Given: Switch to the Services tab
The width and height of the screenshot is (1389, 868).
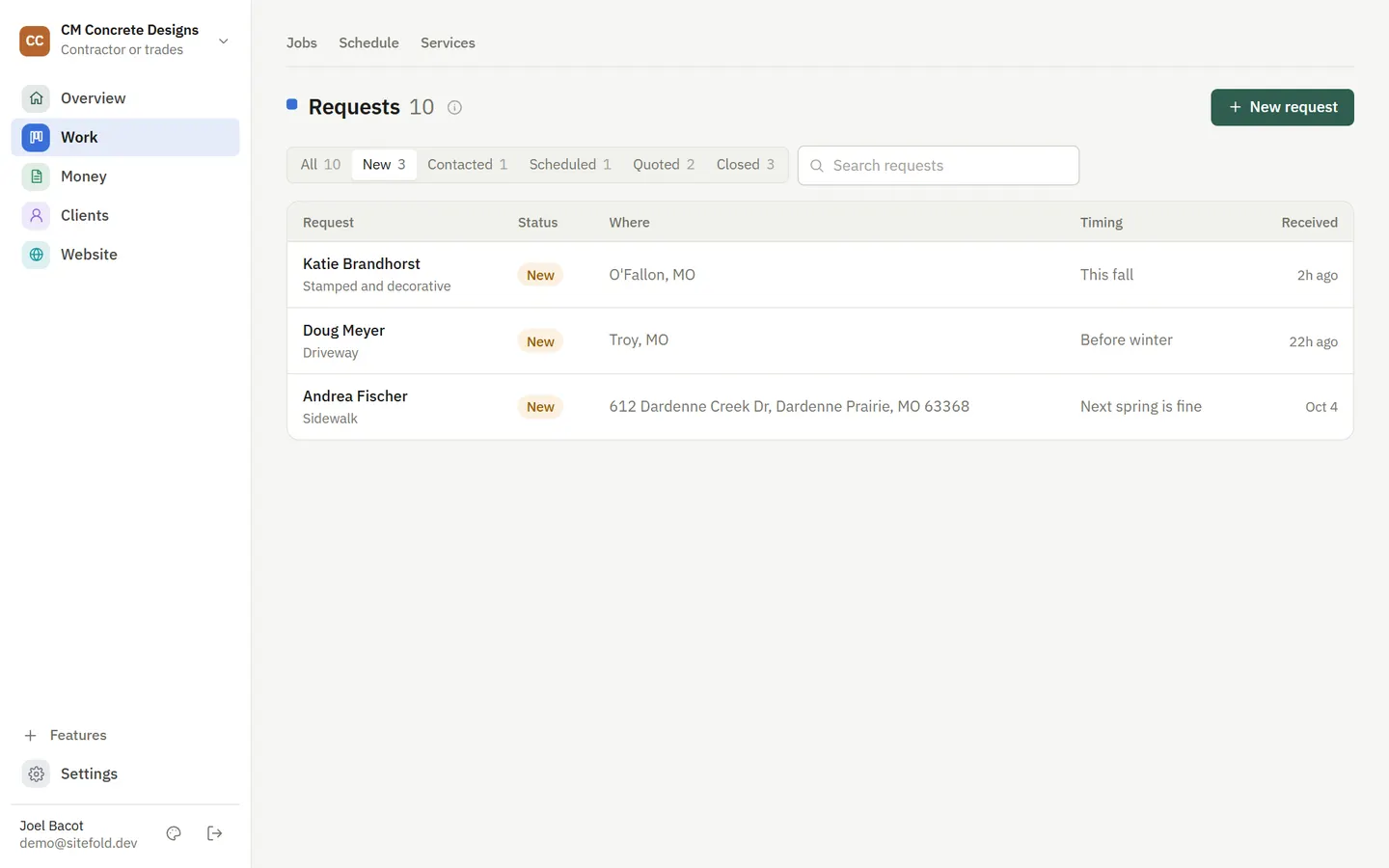Looking at the screenshot, I should [448, 42].
